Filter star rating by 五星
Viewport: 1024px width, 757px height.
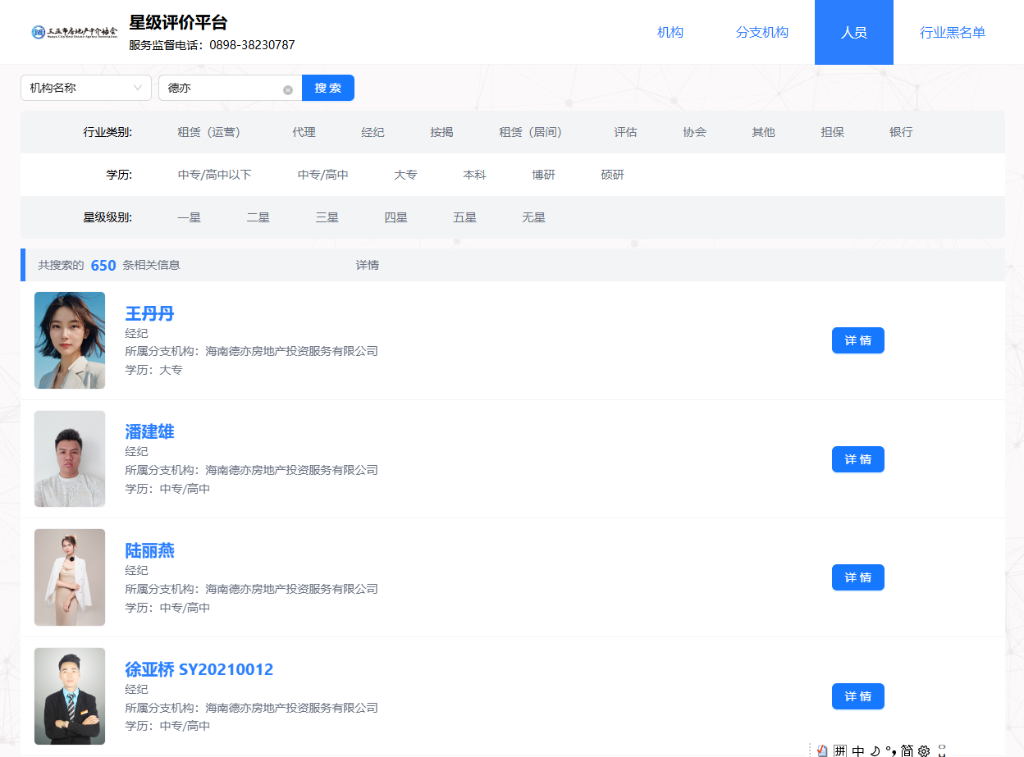click(464, 217)
